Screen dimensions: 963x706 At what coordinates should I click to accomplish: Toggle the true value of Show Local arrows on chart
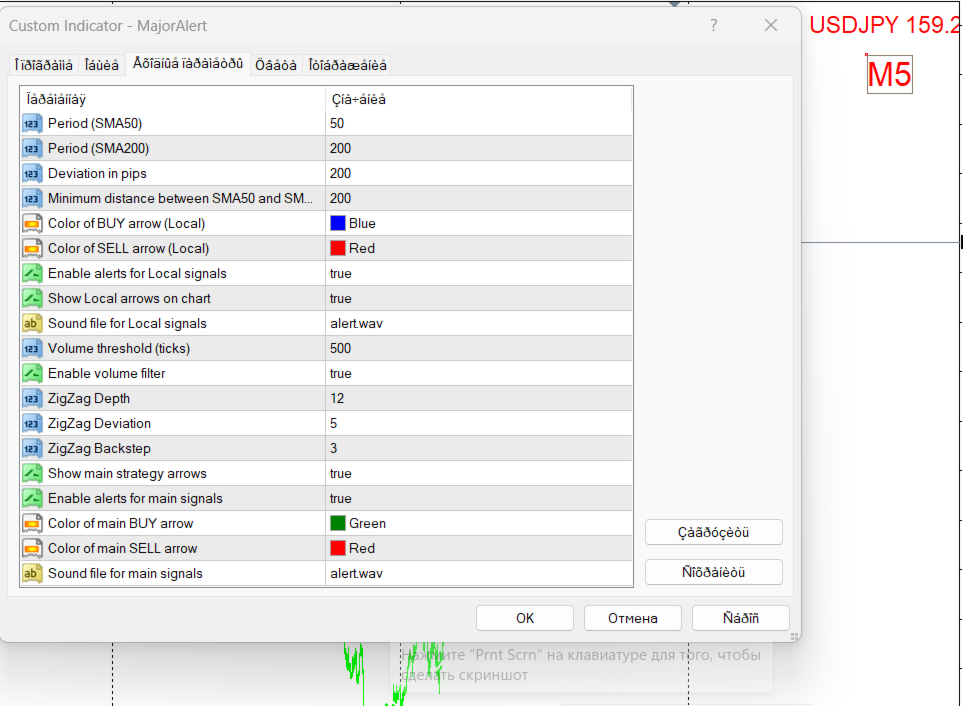[x=478, y=298]
